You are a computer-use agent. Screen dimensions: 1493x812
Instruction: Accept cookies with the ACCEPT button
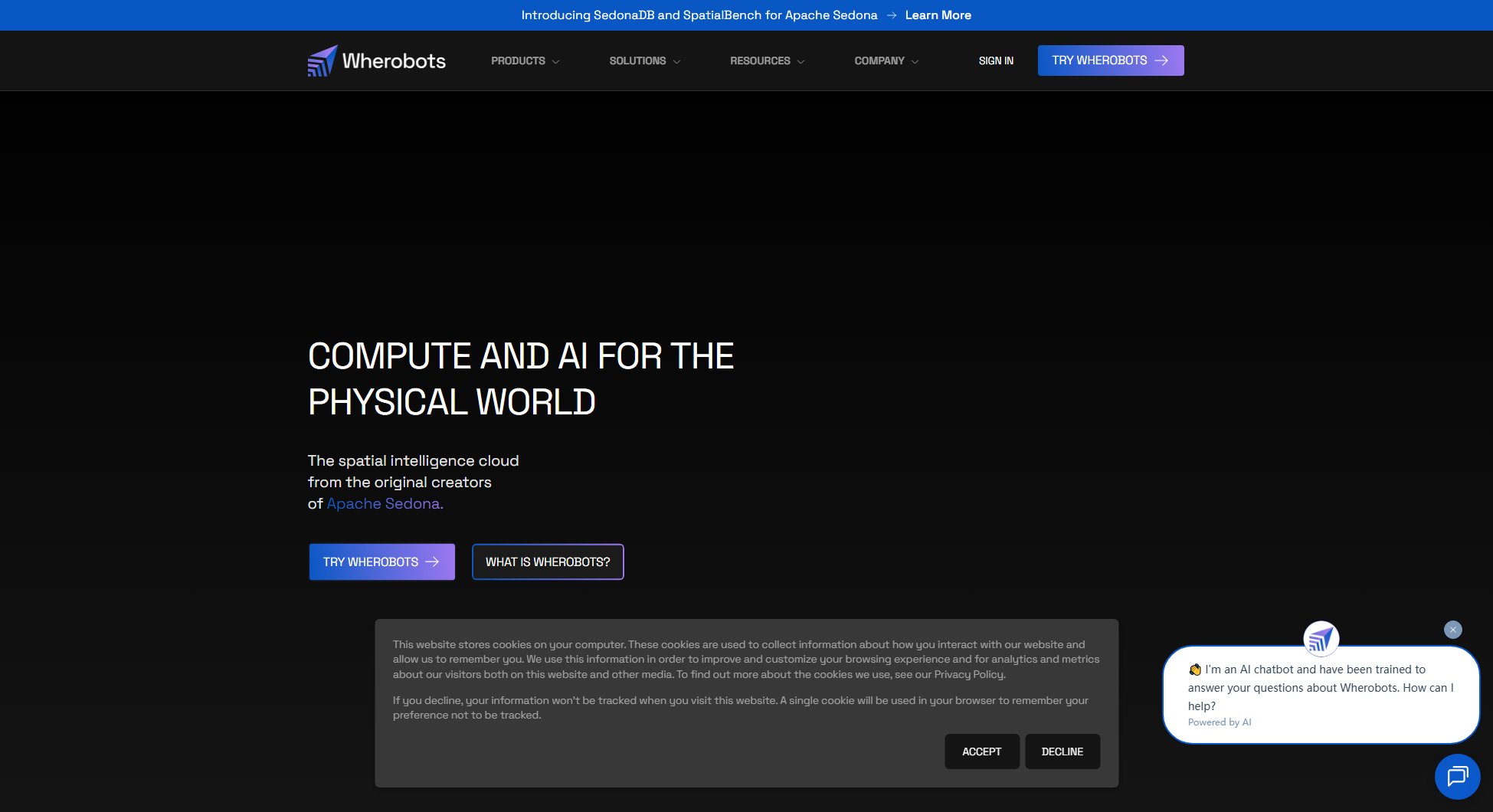(981, 751)
